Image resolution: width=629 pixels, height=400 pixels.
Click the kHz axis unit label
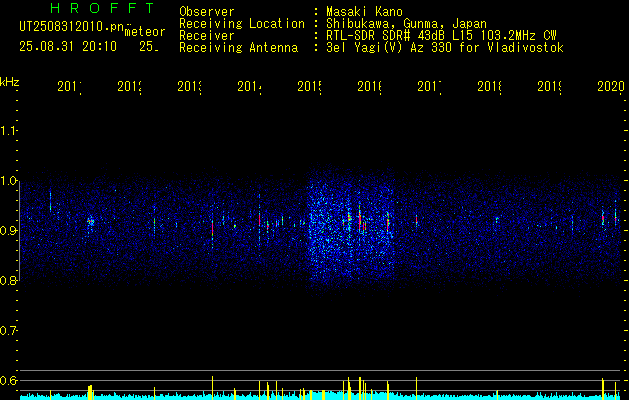tap(10, 82)
